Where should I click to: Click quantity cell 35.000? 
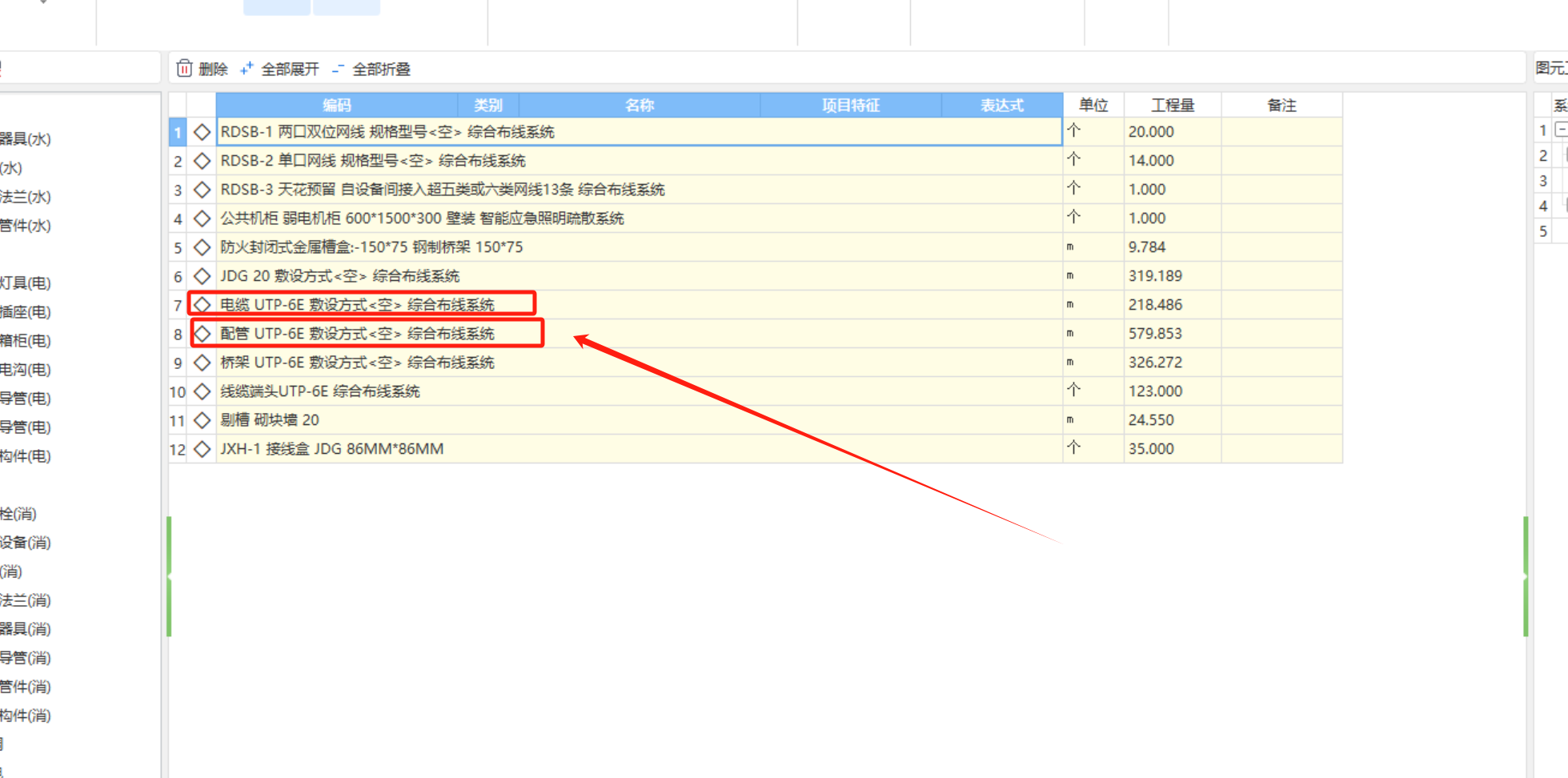click(x=1173, y=449)
